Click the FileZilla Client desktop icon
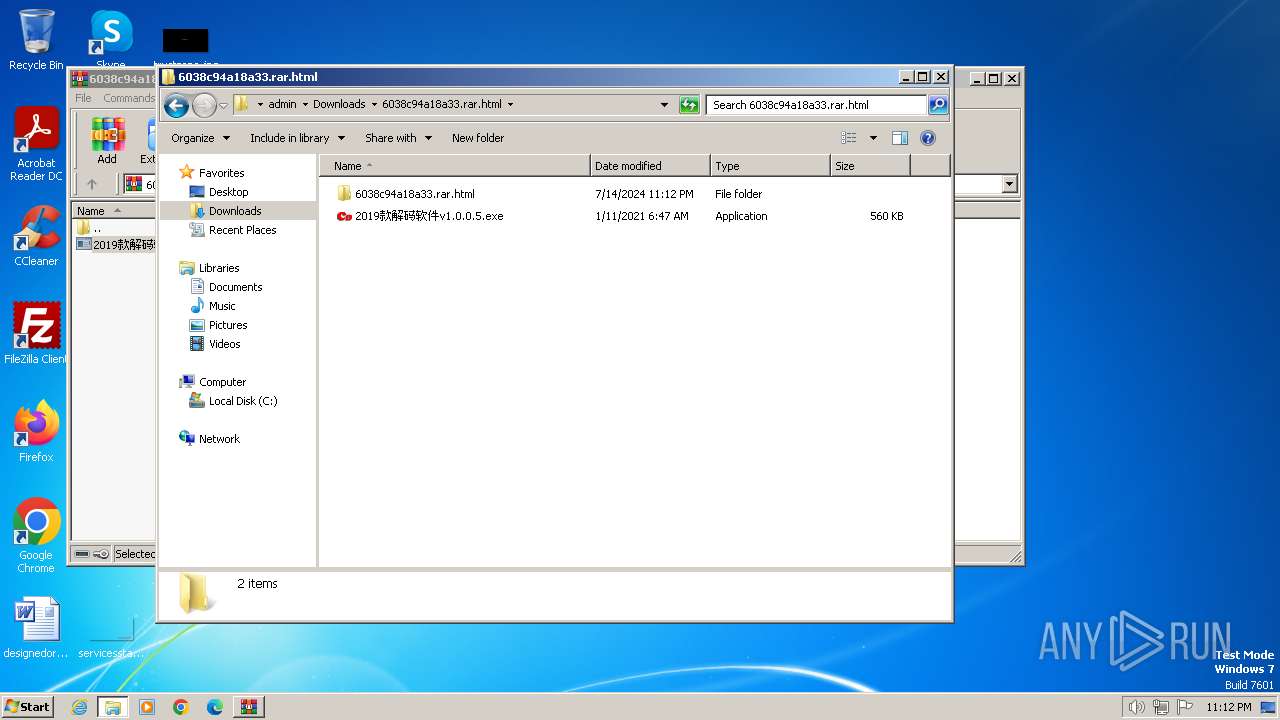1280x720 pixels. (36, 334)
